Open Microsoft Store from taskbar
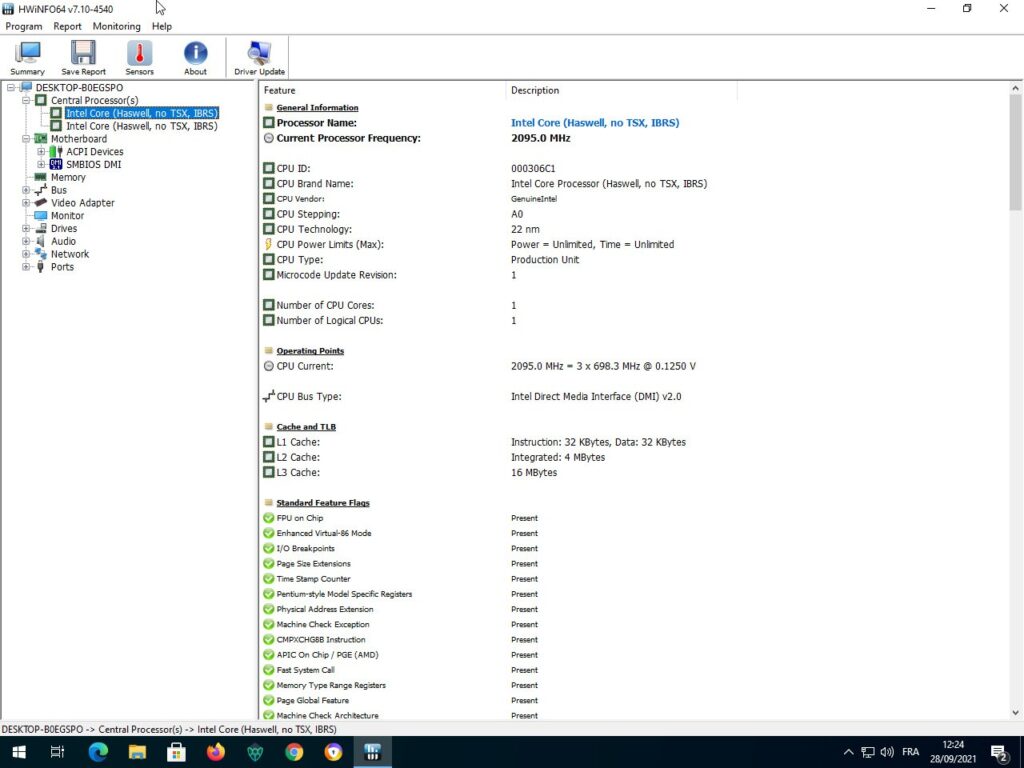Screen dimensions: 1024x768 click(176, 752)
